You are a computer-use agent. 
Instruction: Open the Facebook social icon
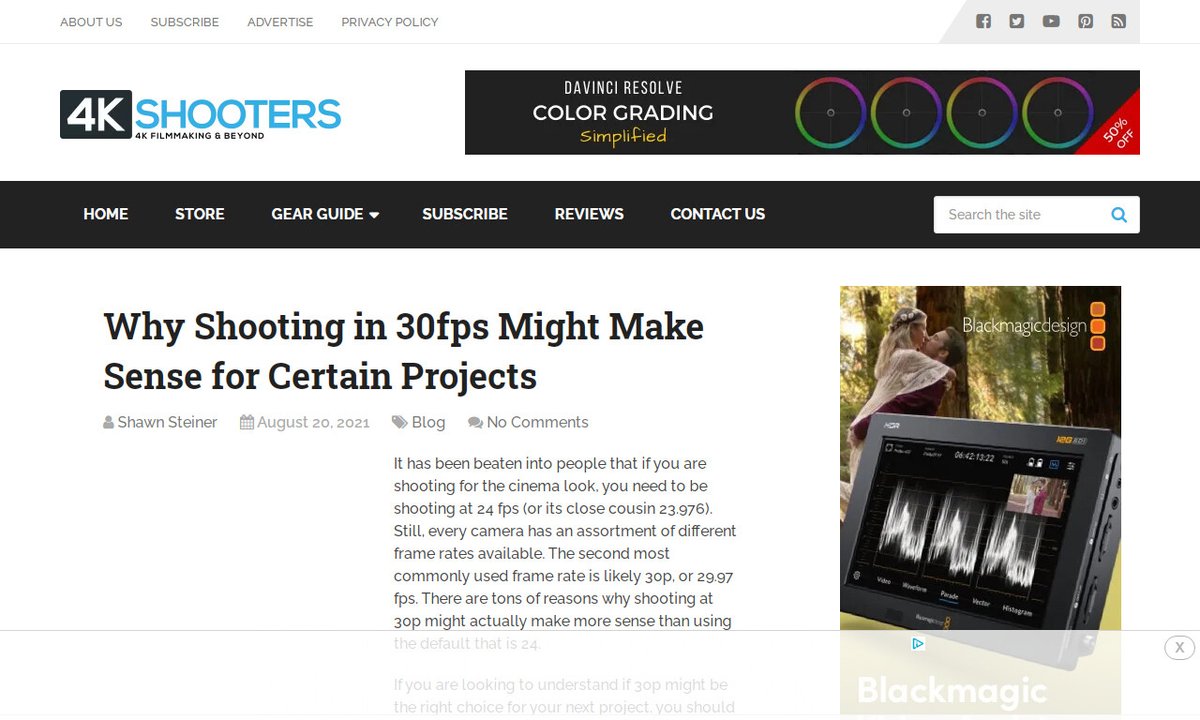coord(983,21)
